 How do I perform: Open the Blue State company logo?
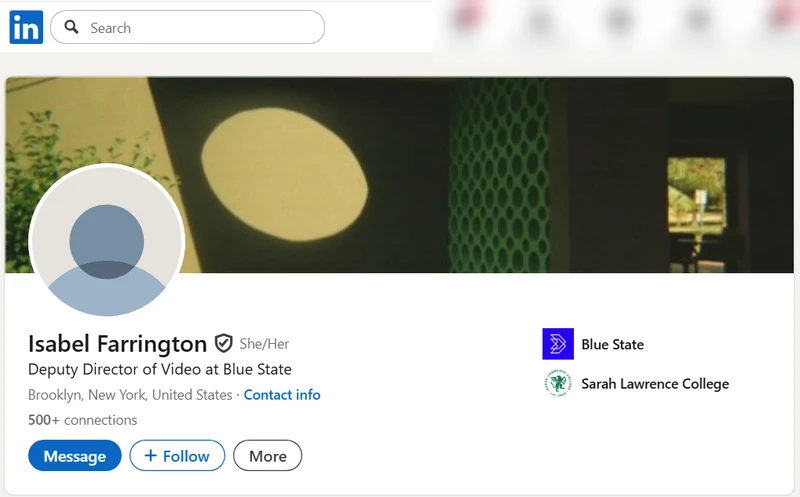[558, 344]
